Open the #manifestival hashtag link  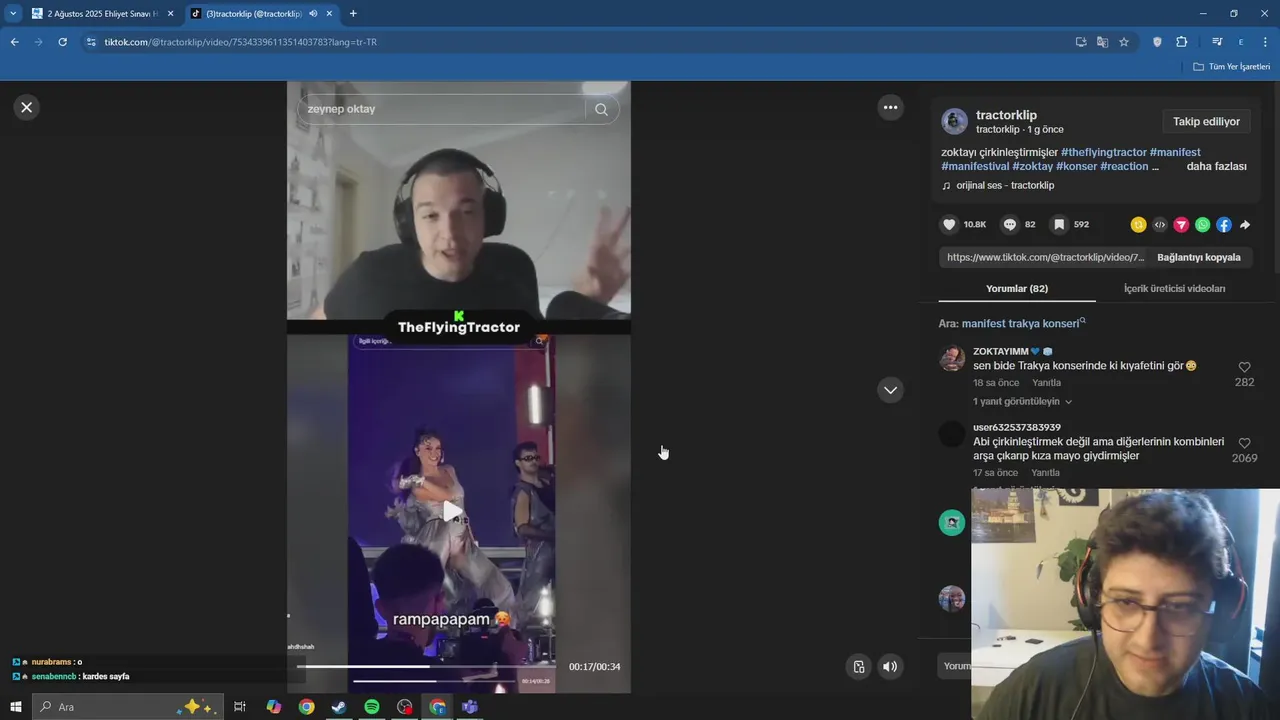click(x=975, y=166)
